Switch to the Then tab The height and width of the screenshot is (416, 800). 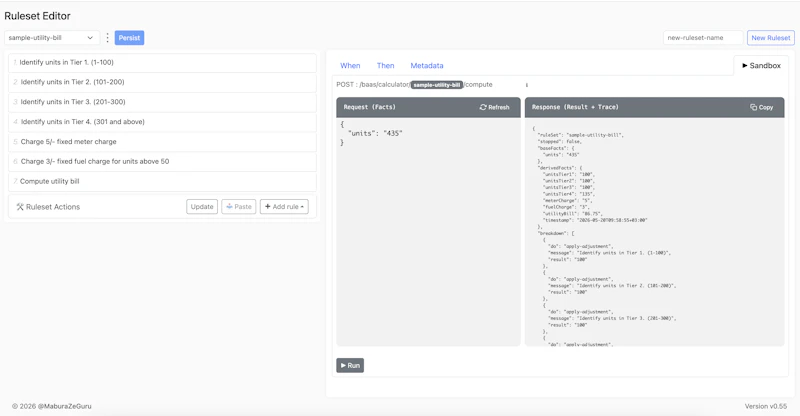click(385, 66)
